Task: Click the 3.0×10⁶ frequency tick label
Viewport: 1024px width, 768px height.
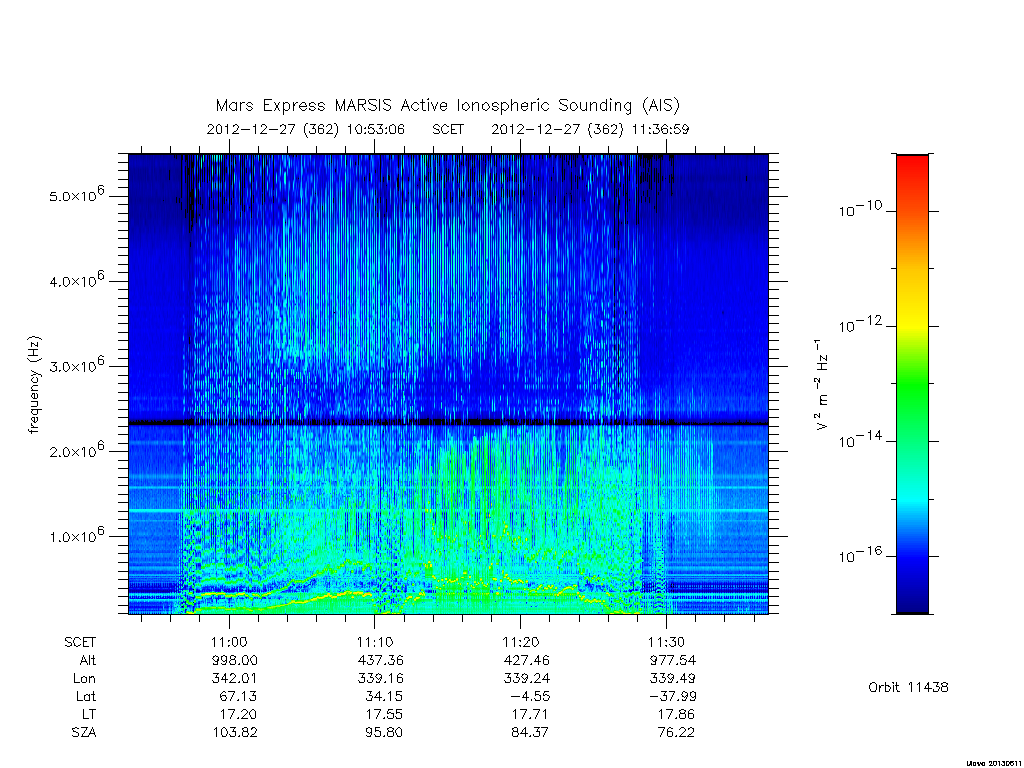Action: (x=76, y=364)
